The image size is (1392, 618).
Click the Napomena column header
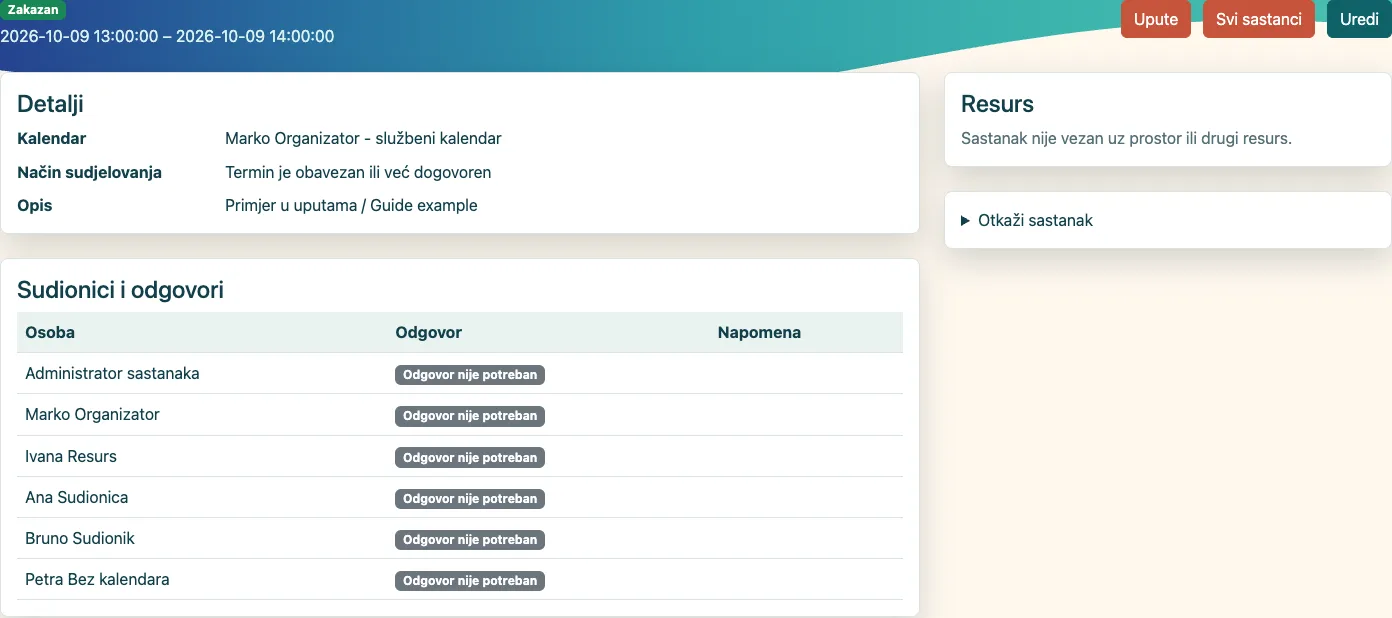(759, 332)
